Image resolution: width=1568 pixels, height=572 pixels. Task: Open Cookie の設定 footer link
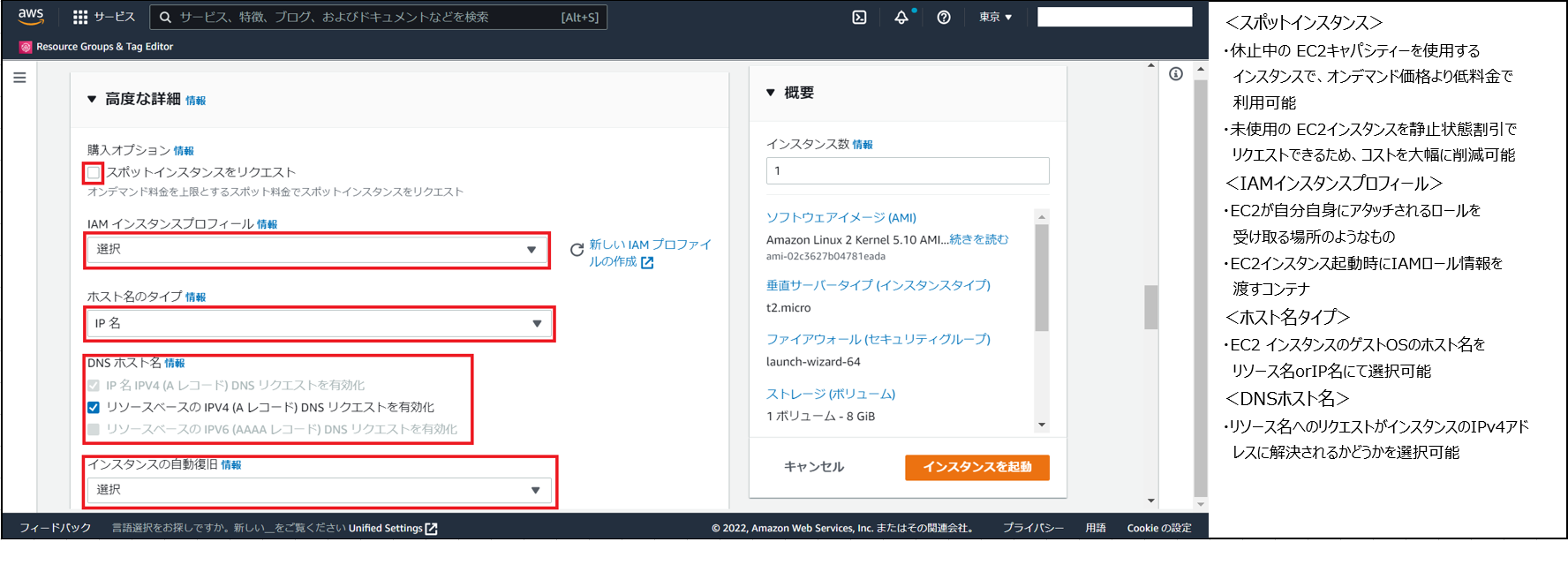tap(1159, 528)
